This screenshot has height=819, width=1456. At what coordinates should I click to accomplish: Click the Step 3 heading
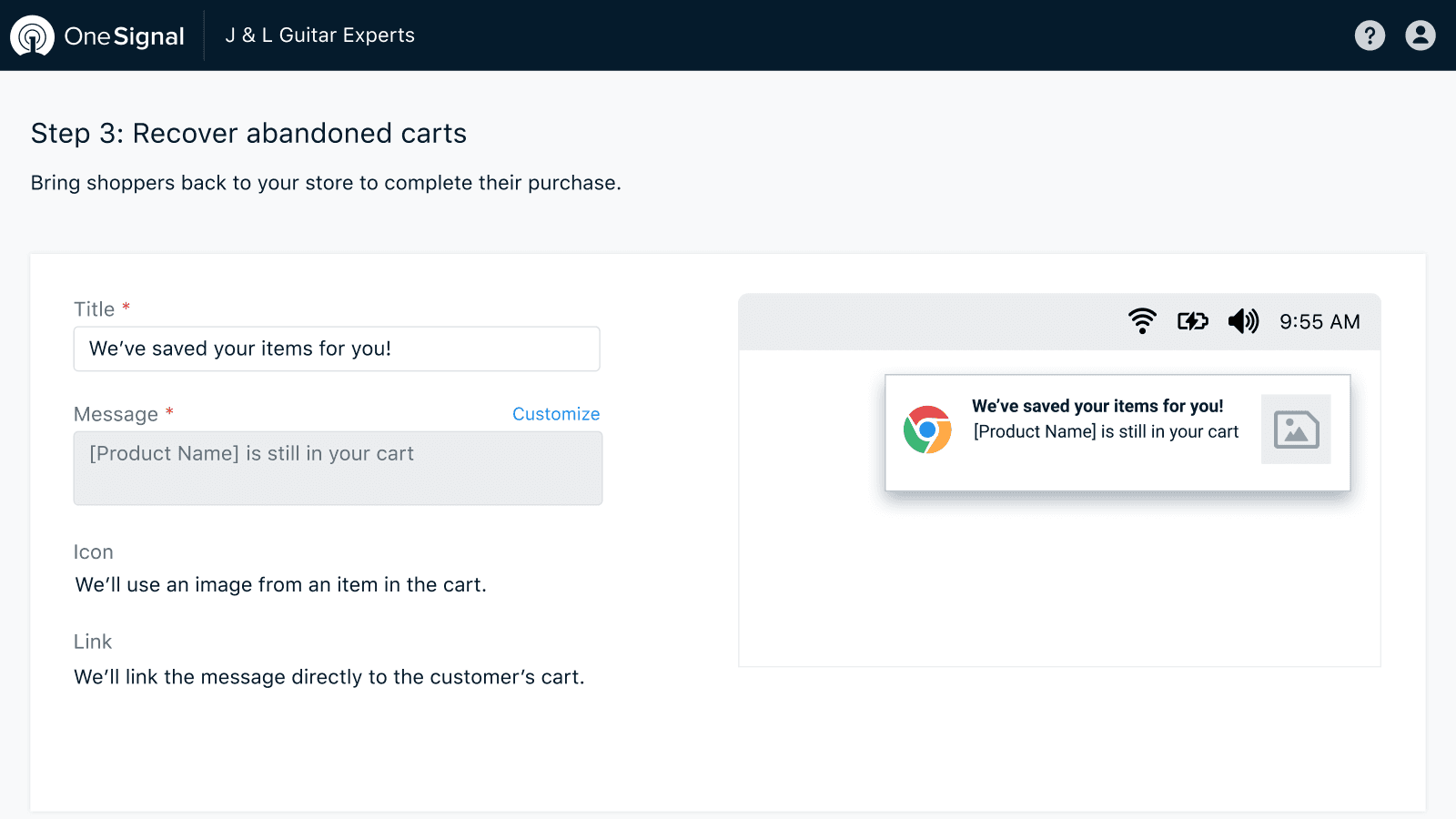click(248, 134)
